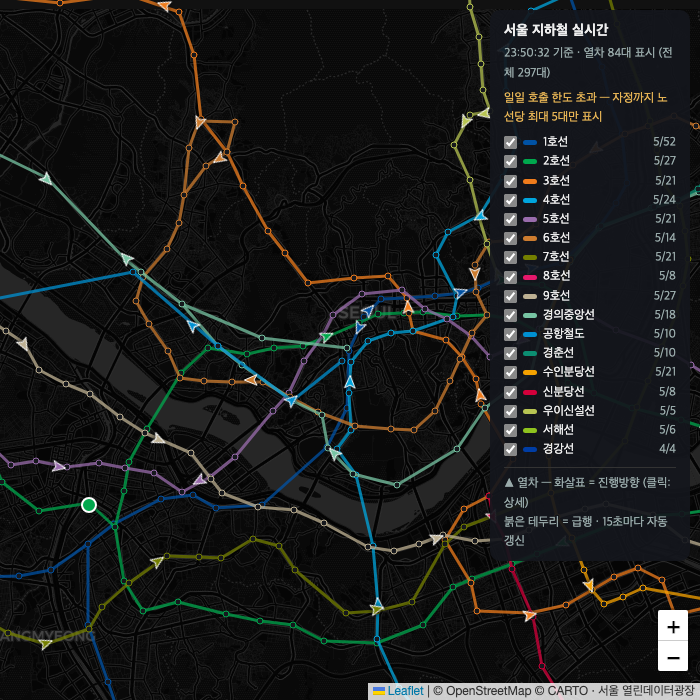Uncheck the 7호선 checkbox
The image size is (700, 700).
pyautogui.click(x=510, y=257)
